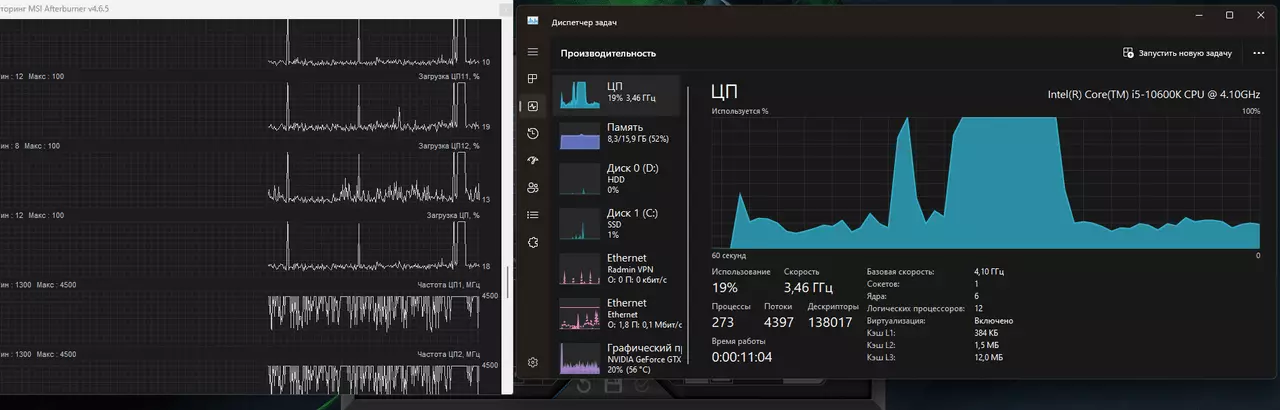This screenshot has width=1280, height=410.
Task: Open Task Manager settings gear
Action: click(x=533, y=362)
